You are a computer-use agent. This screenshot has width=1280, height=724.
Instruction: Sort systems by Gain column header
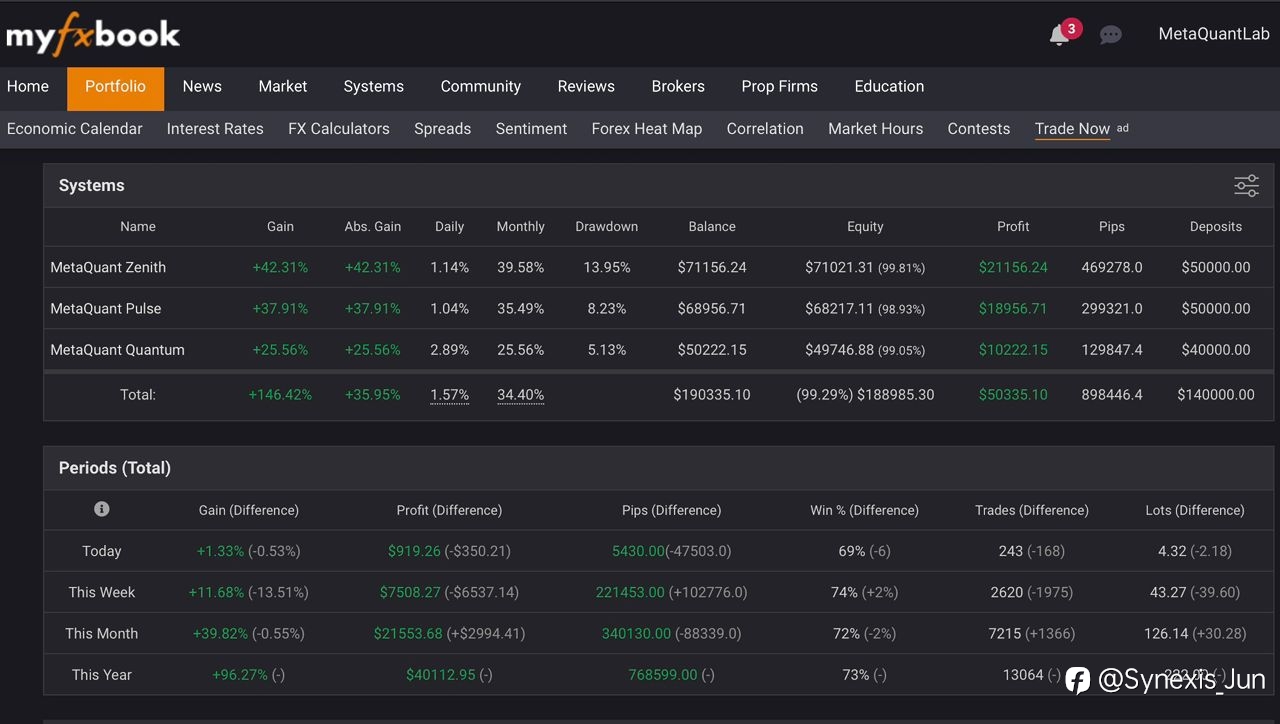(280, 227)
